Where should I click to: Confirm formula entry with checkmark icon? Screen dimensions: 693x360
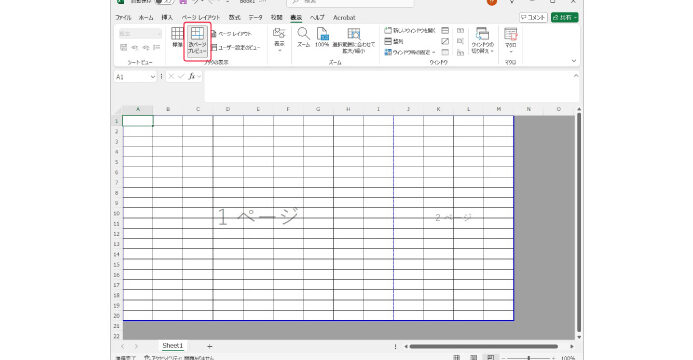tap(181, 76)
